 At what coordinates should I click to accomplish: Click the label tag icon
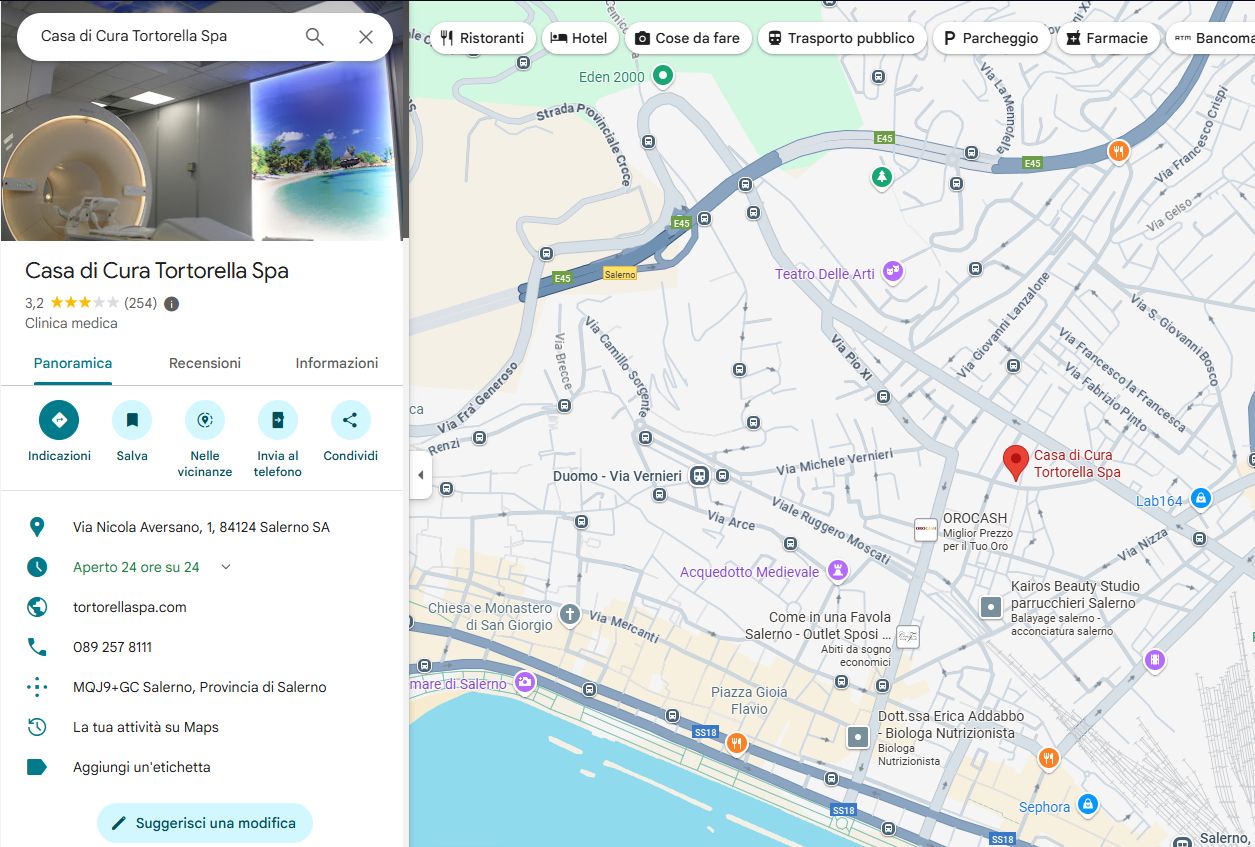tap(37, 767)
